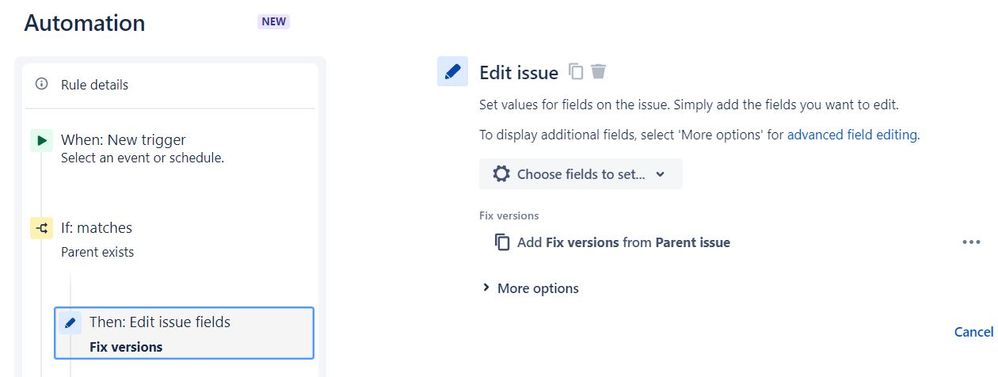Image resolution: width=998 pixels, height=377 pixels.
Task: Cancel the edit issue changes
Action: [x=973, y=332]
